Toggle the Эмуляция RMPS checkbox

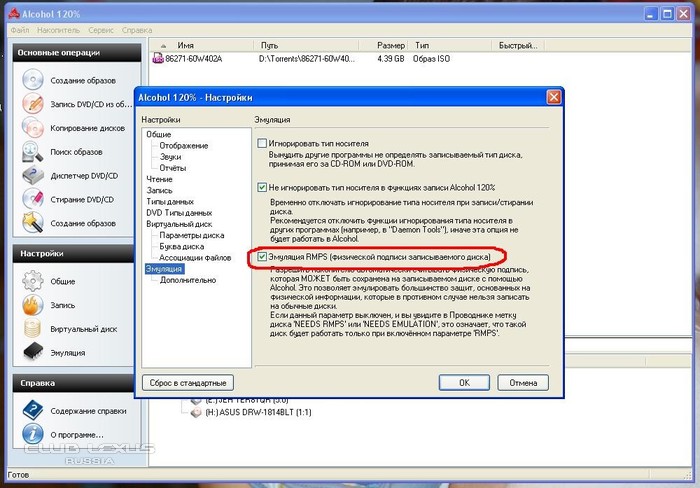(x=262, y=257)
